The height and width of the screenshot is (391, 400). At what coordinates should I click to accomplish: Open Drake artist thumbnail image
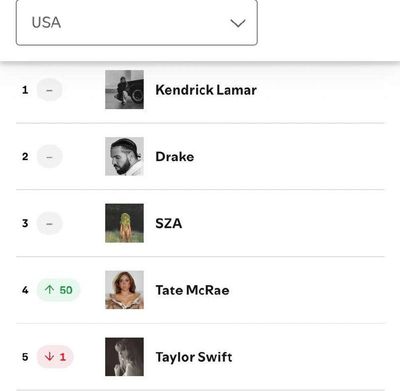(124, 156)
